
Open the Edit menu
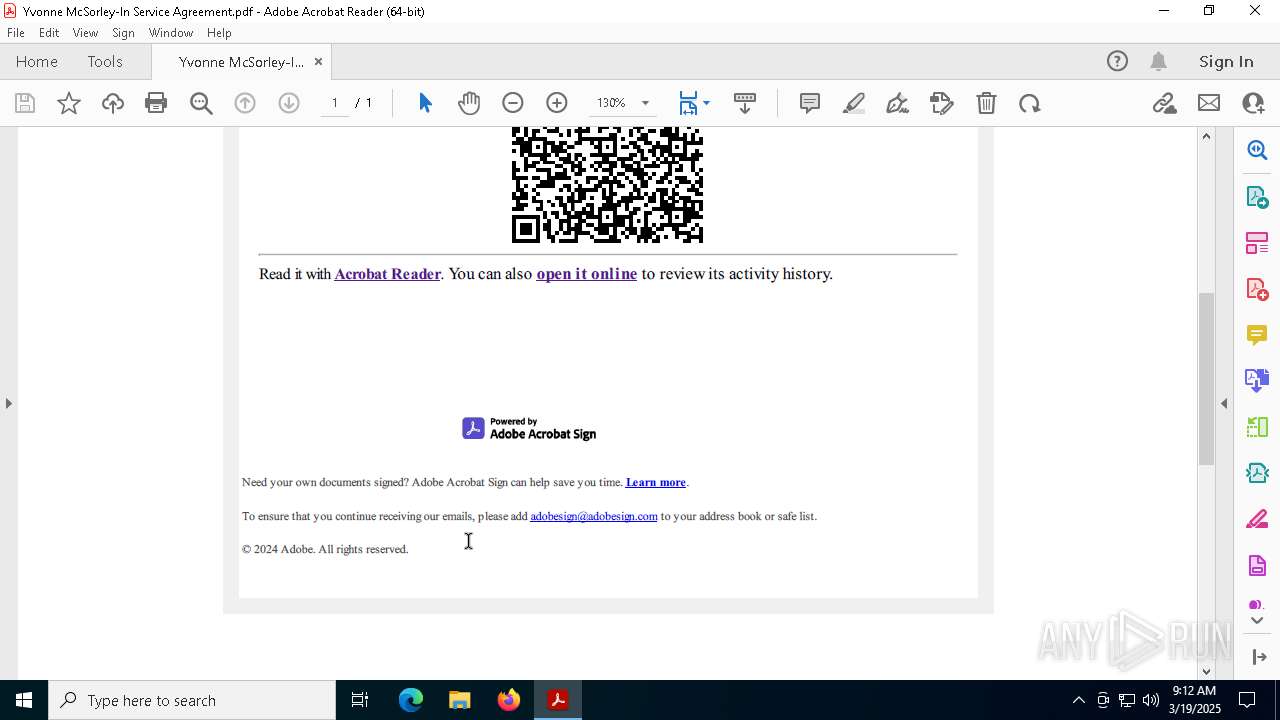point(49,33)
